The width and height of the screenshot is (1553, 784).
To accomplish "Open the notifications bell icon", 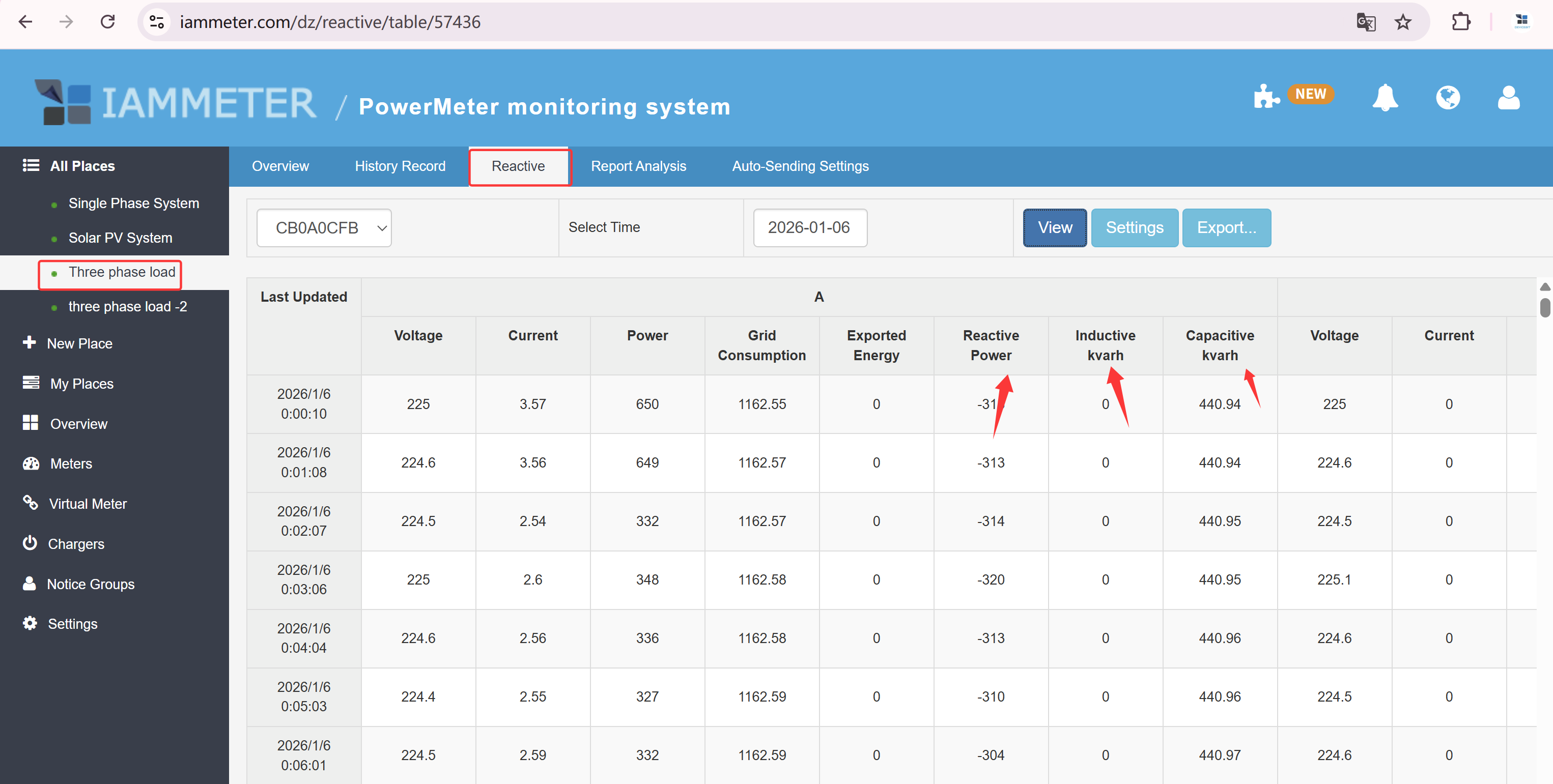I will click(x=1386, y=98).
